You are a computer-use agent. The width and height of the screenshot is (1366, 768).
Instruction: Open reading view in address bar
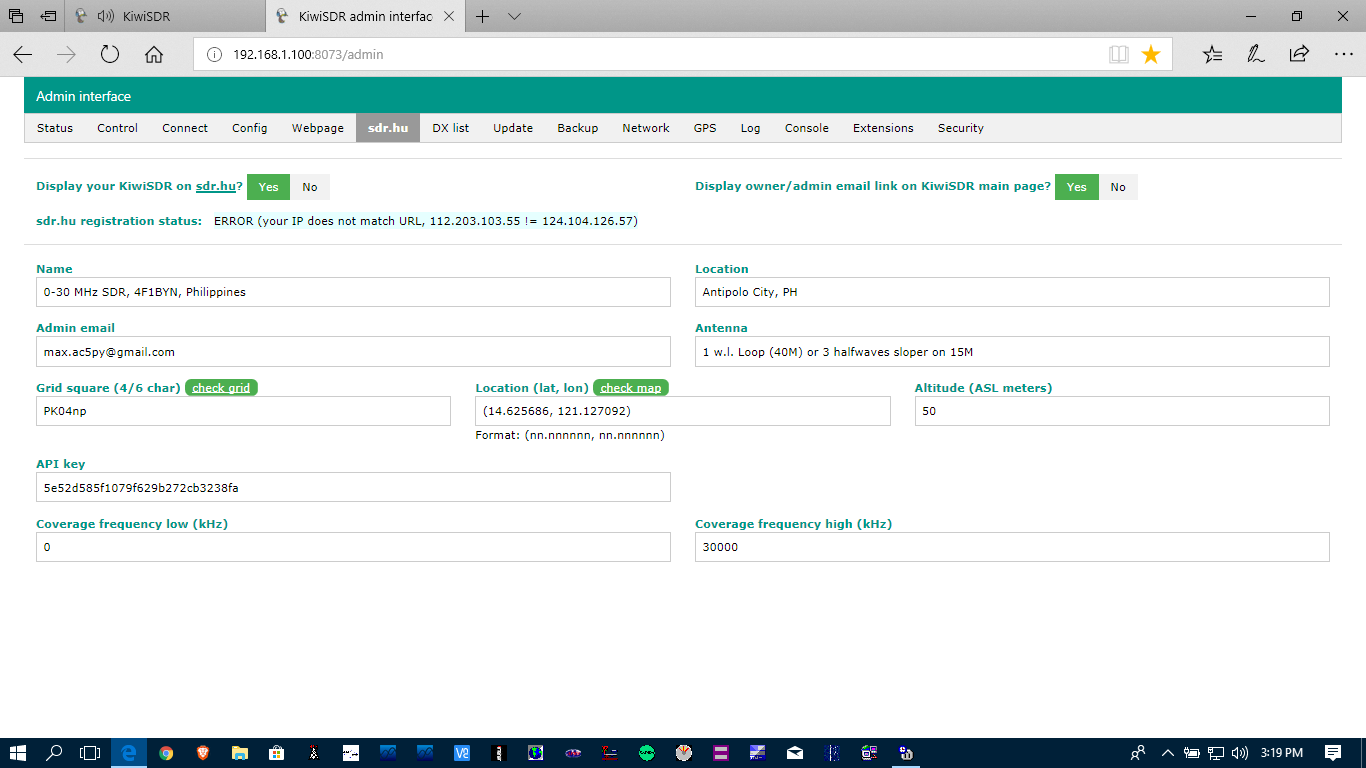[x=1119, y=55]
